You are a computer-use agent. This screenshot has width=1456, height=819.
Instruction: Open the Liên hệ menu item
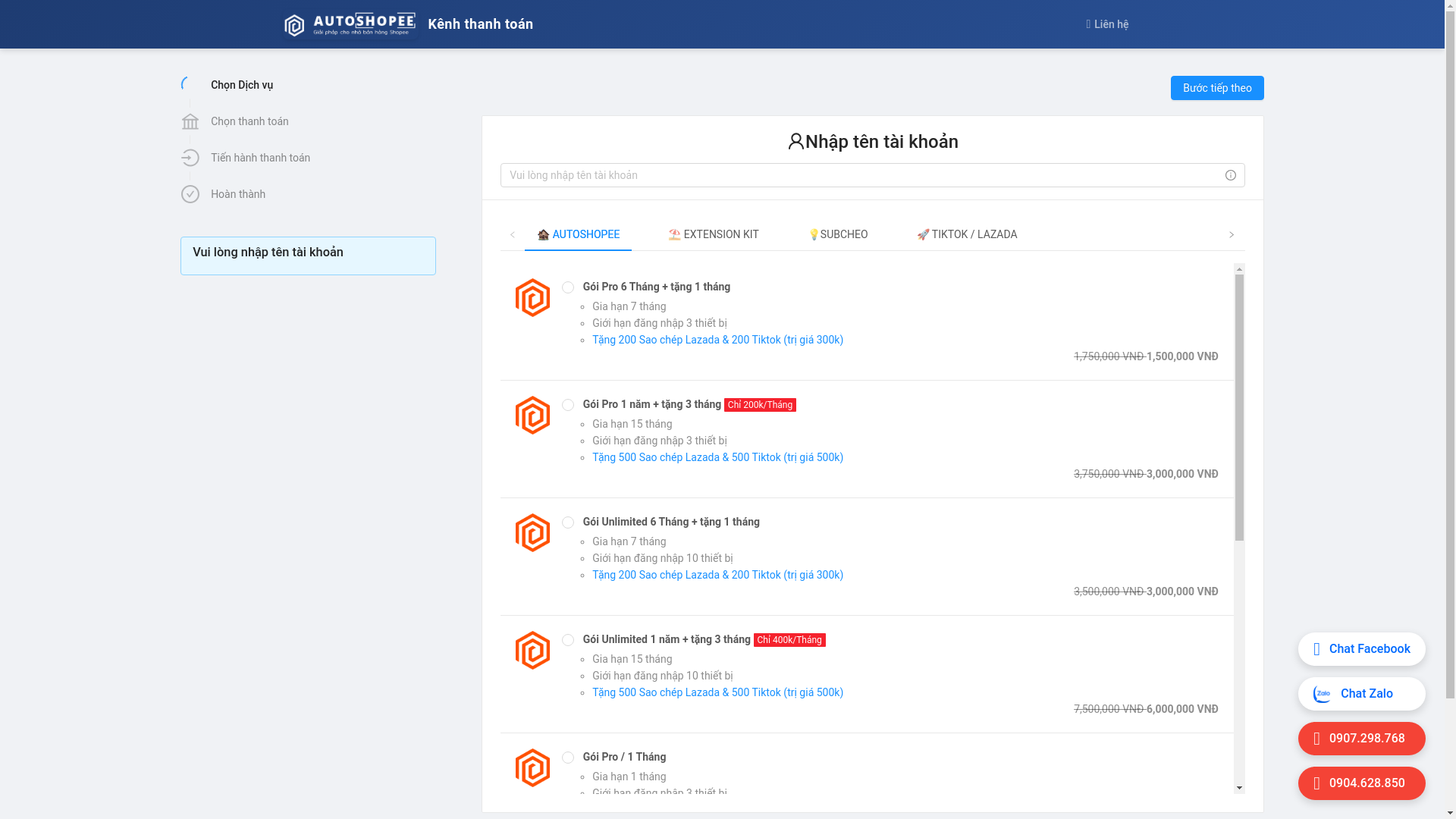(1107, 24)
